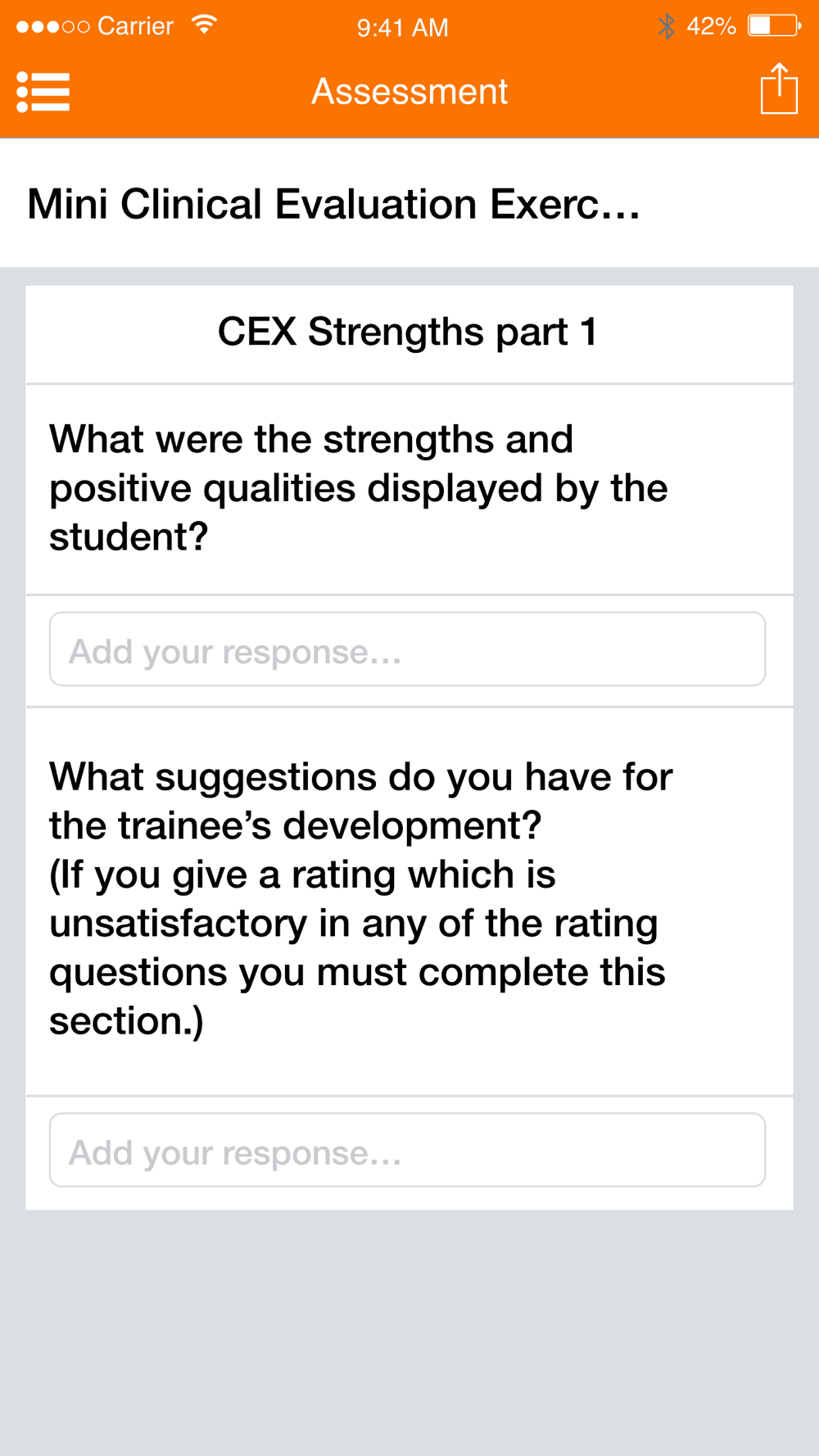Tap the trainee's development suggestions question

click(360, 800)
